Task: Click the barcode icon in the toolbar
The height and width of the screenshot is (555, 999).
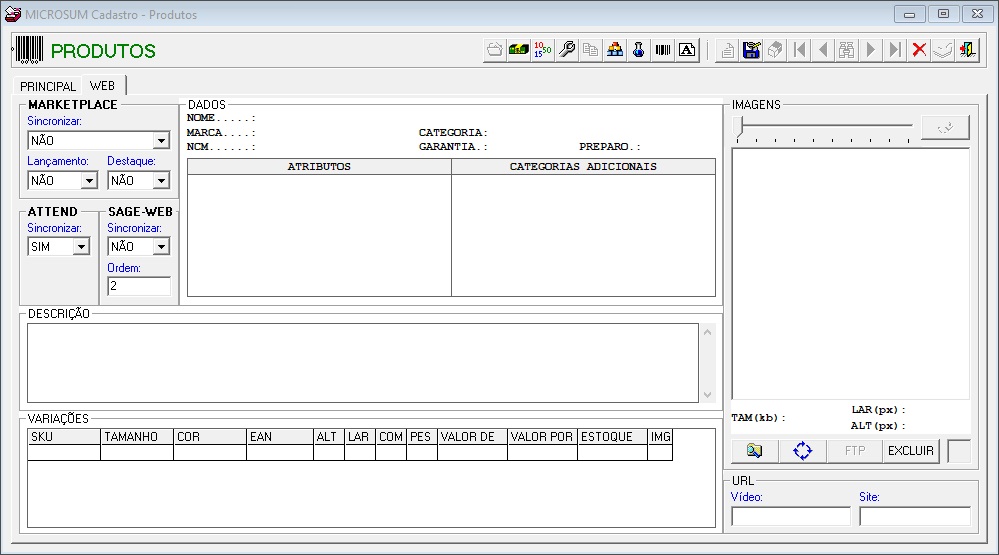Action: [x=663, y=50]
